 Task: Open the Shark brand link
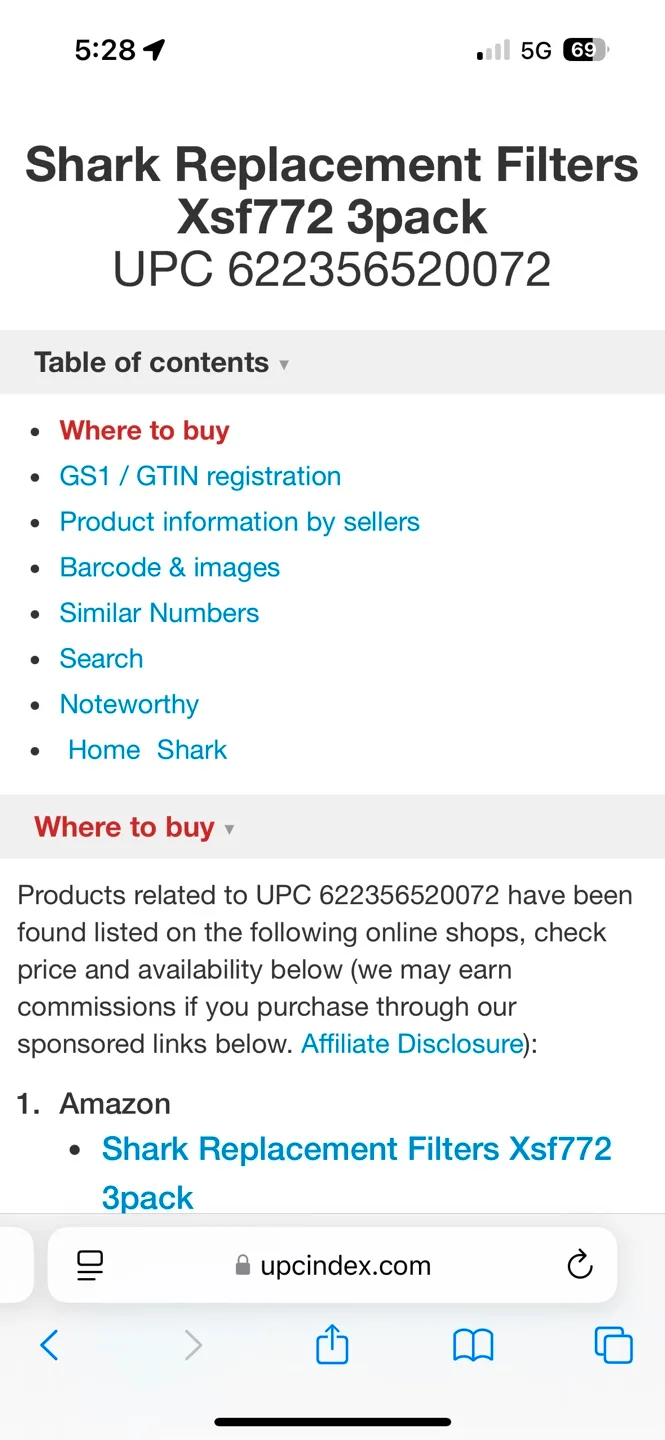192,750
